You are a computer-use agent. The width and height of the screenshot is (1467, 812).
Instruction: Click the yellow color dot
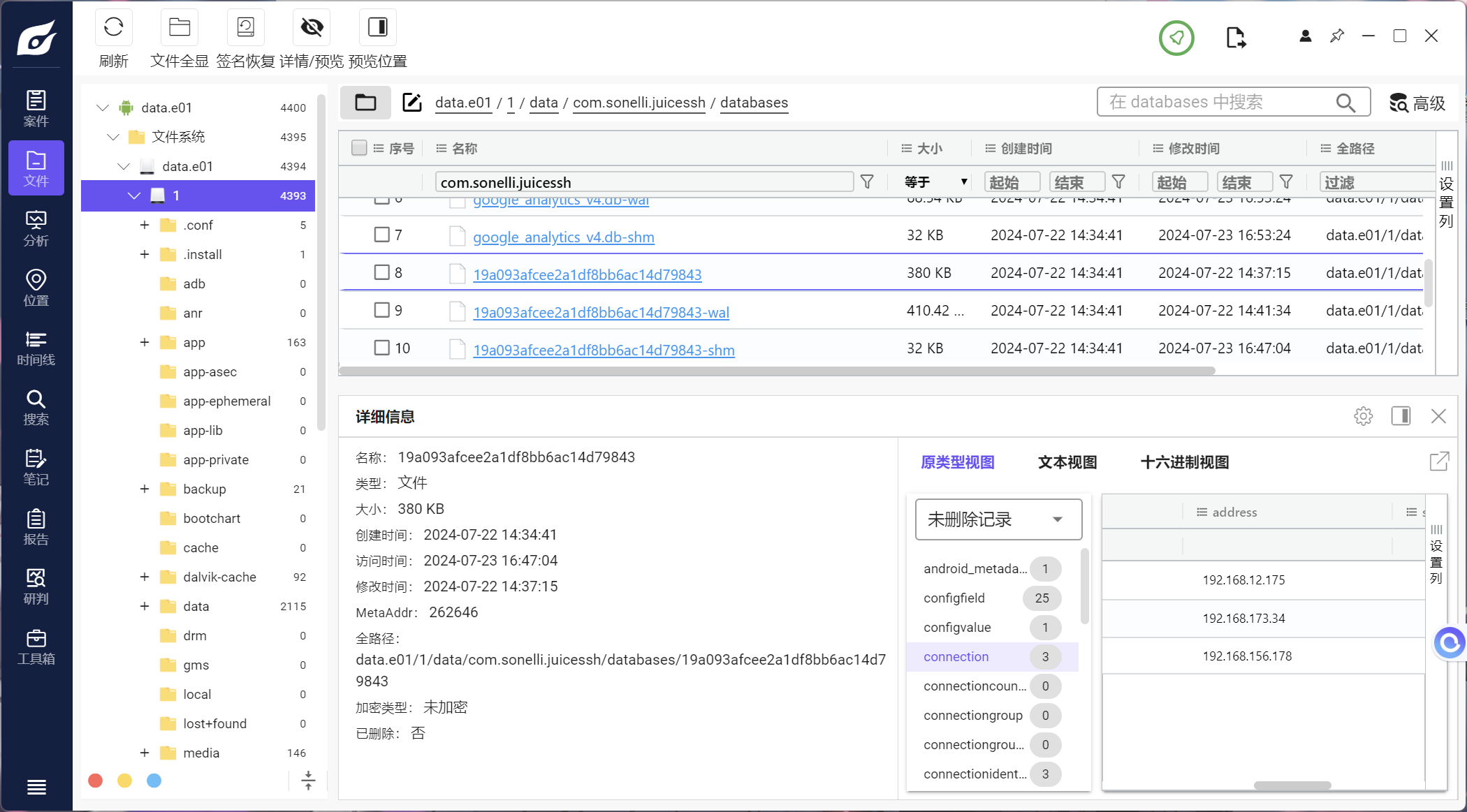point(125,780)
